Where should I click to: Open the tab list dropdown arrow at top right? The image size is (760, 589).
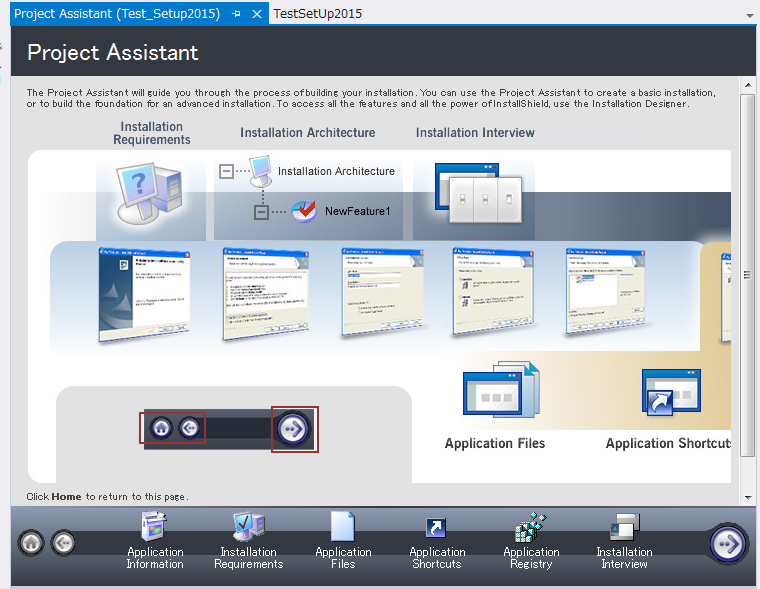[x=750, y=16]
